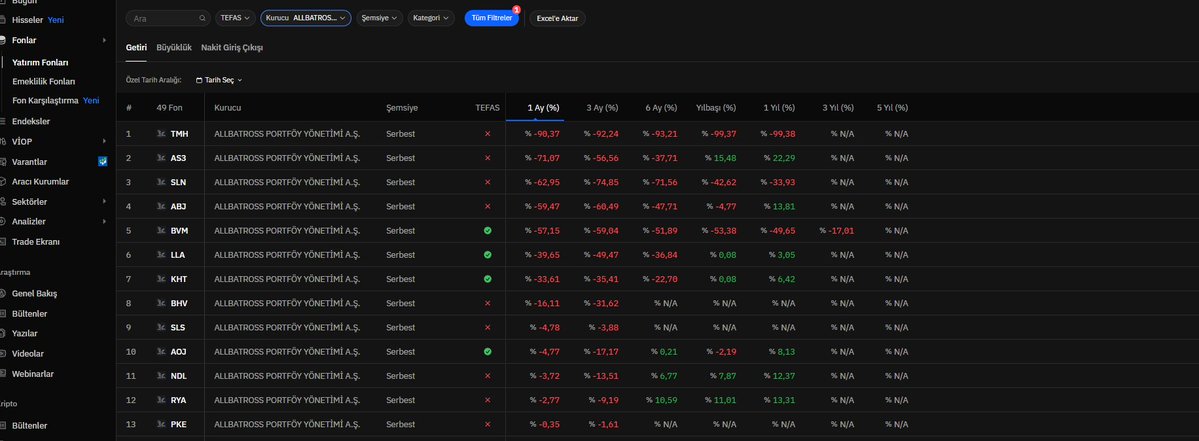1199x441 pixels.
Task: Click the PKE fund logo icon
Action: coord(161,424)
